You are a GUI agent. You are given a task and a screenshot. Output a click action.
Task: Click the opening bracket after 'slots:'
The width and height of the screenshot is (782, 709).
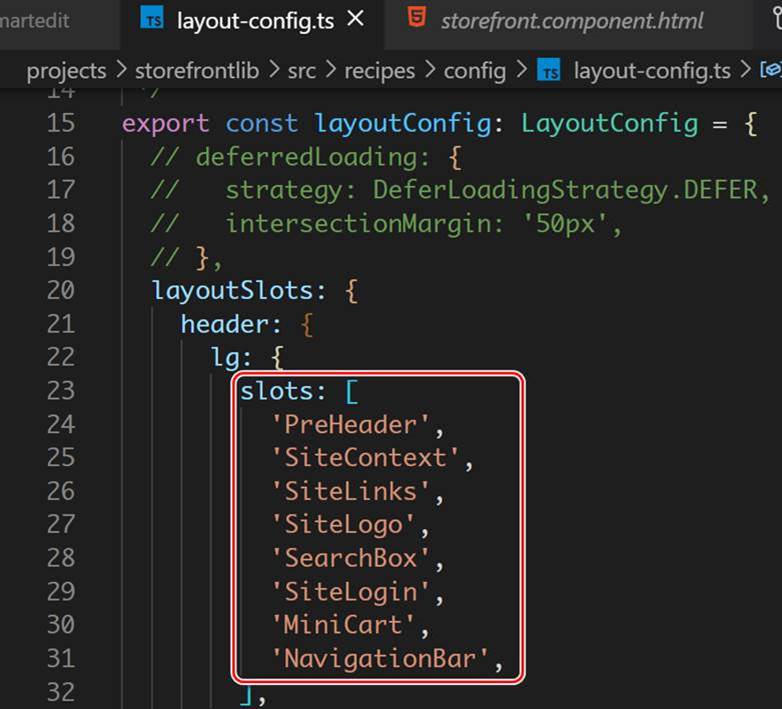352,391
